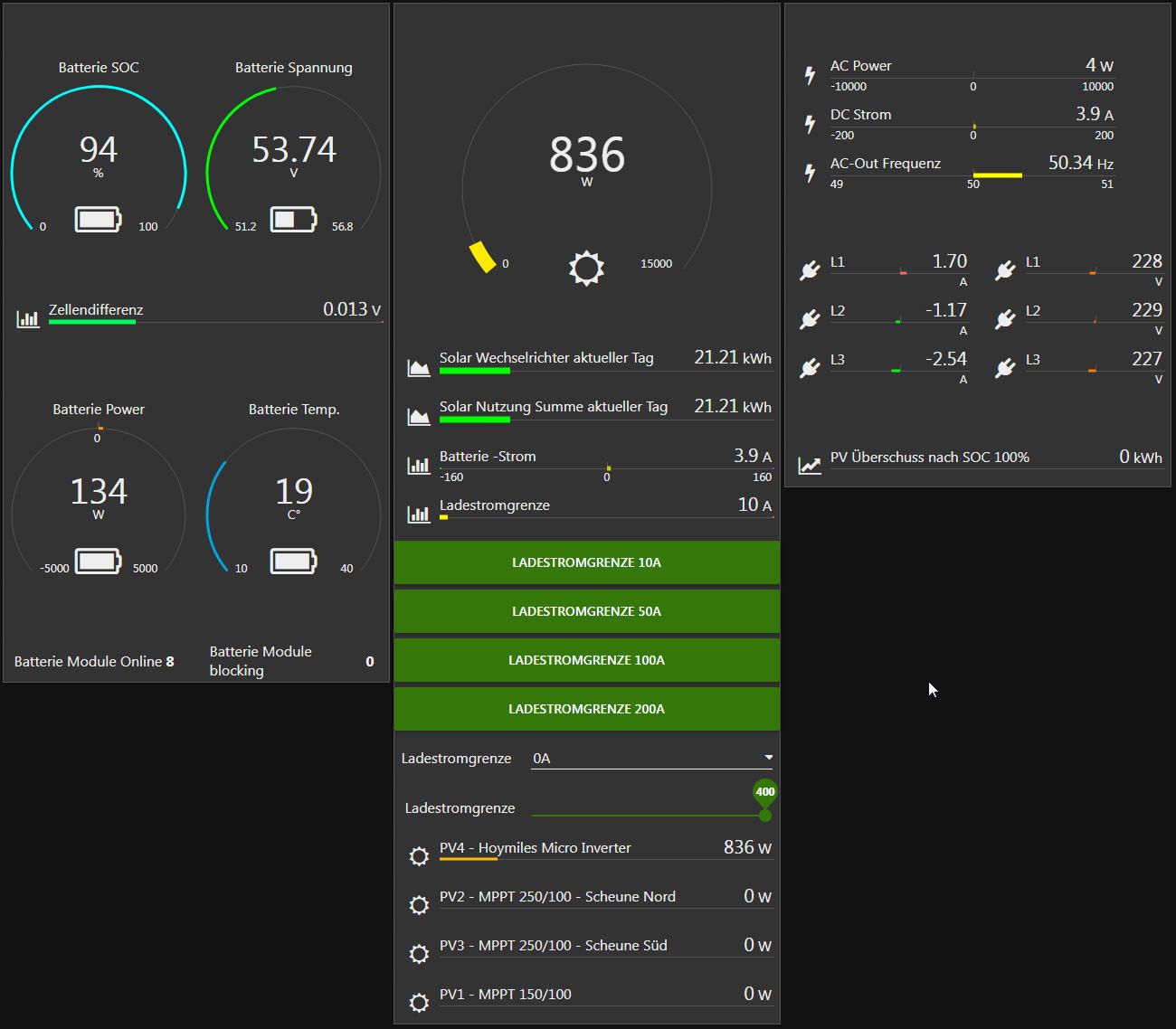The width and height of the screenshot is (1176, 1029).
Task: Click the battery icon under Batterie Spannung
Action: pos(293,219)
